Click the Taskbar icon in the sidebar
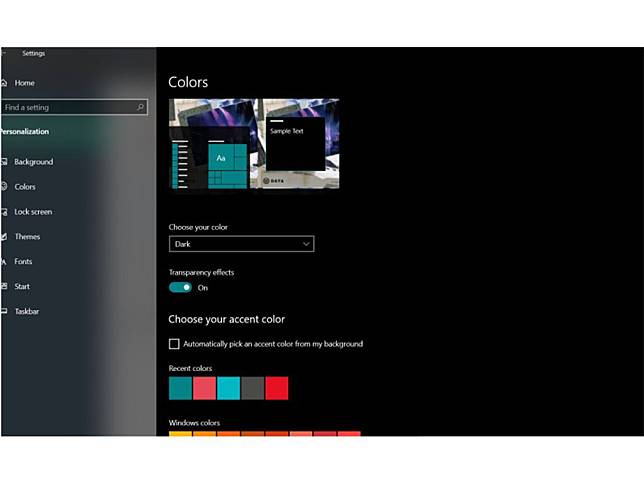The width and height of the screenshot is (644, 483). (x=5, y=311)
